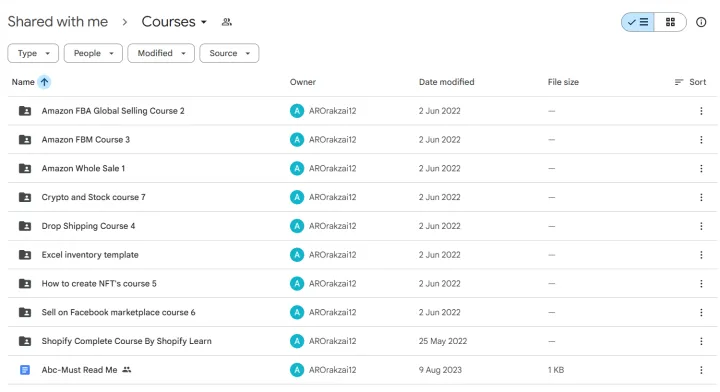Open the Courses folder dropdown
The height and width of the screenshot is (392, 720).
174,22
